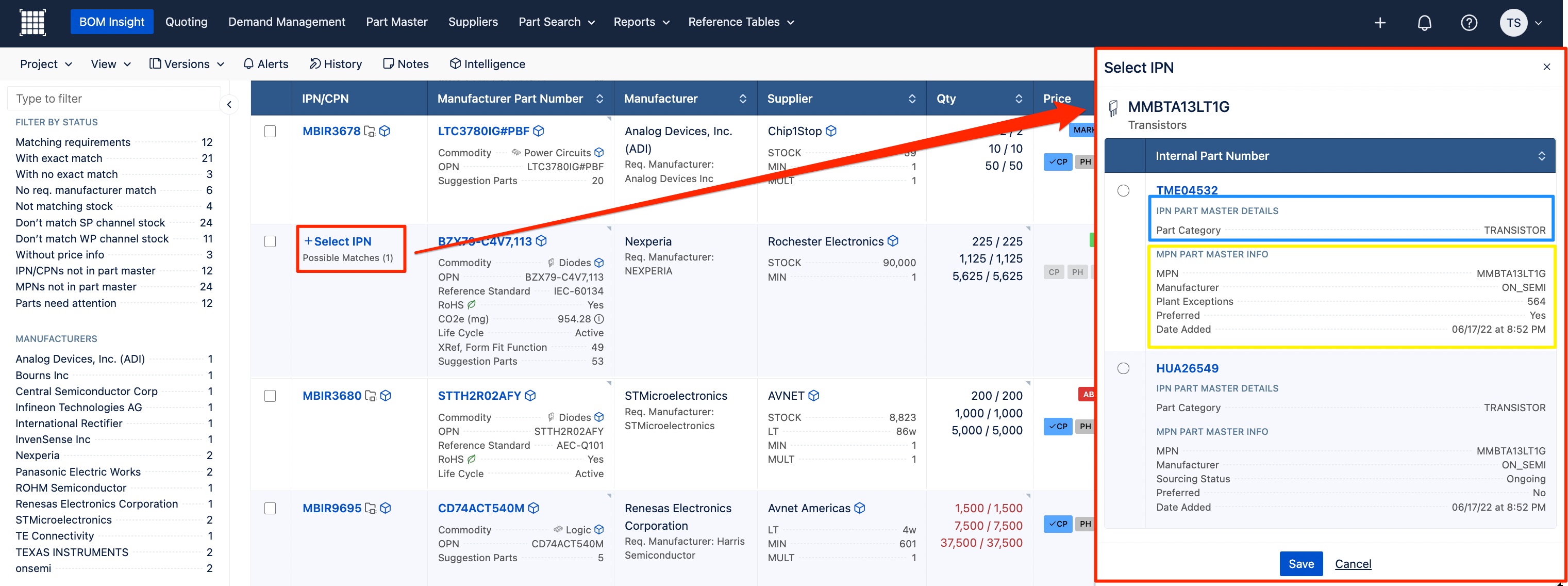Open HUA26549 part link
1568x586 pixels.
click(1187, 368)
